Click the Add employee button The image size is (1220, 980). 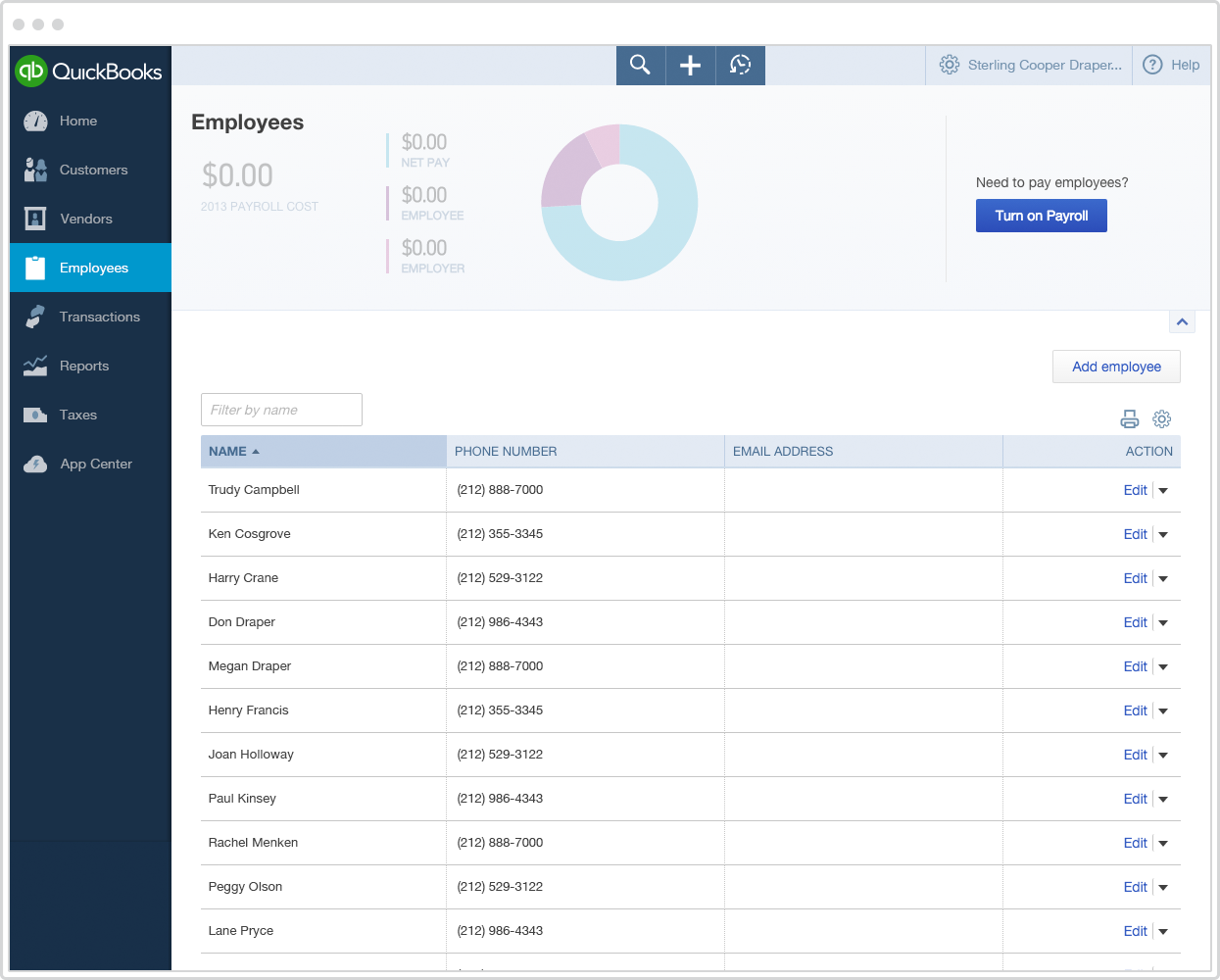(1116, 367)
